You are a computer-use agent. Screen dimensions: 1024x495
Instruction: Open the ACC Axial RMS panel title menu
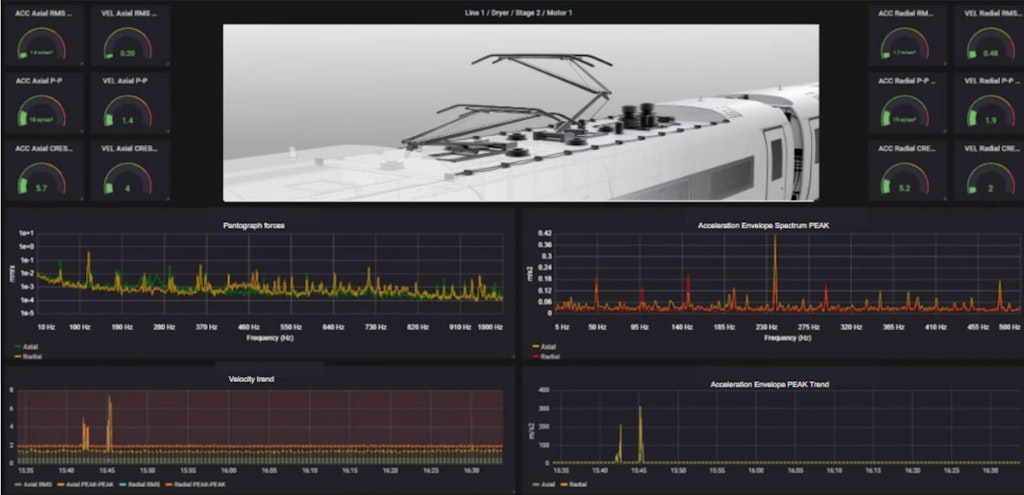tap(44, 12)
